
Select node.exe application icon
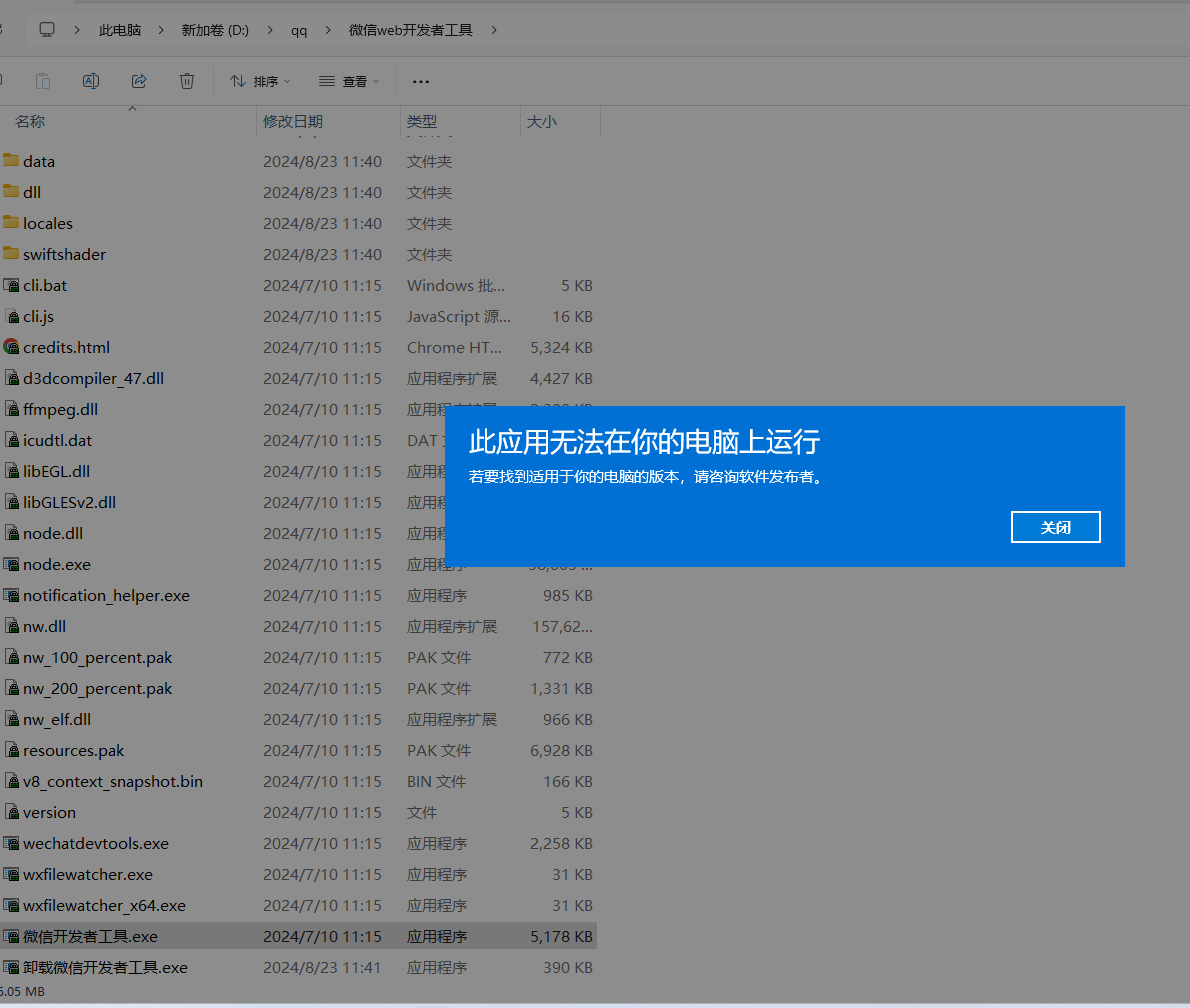11,565
